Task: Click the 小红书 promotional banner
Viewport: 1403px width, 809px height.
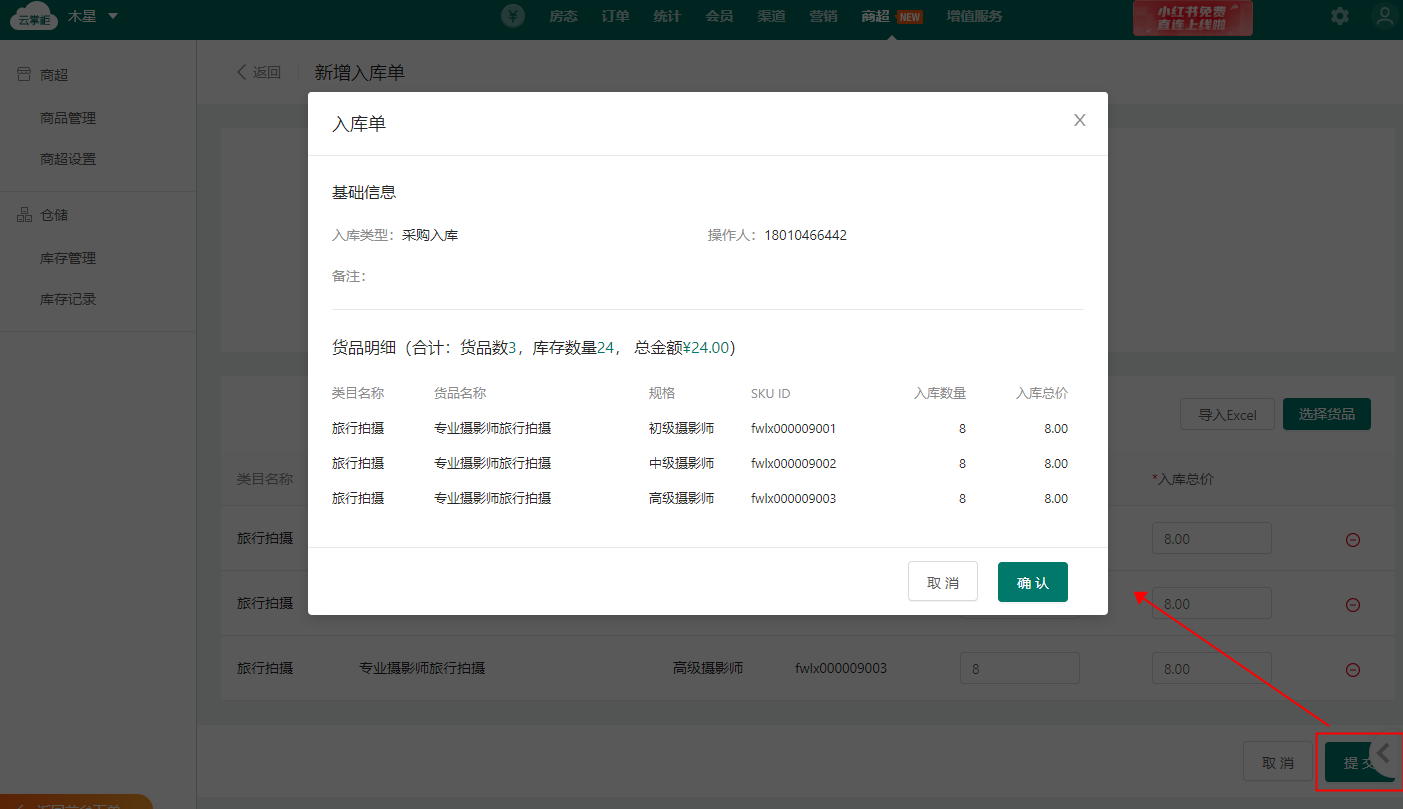Action: pos(1192,17)
